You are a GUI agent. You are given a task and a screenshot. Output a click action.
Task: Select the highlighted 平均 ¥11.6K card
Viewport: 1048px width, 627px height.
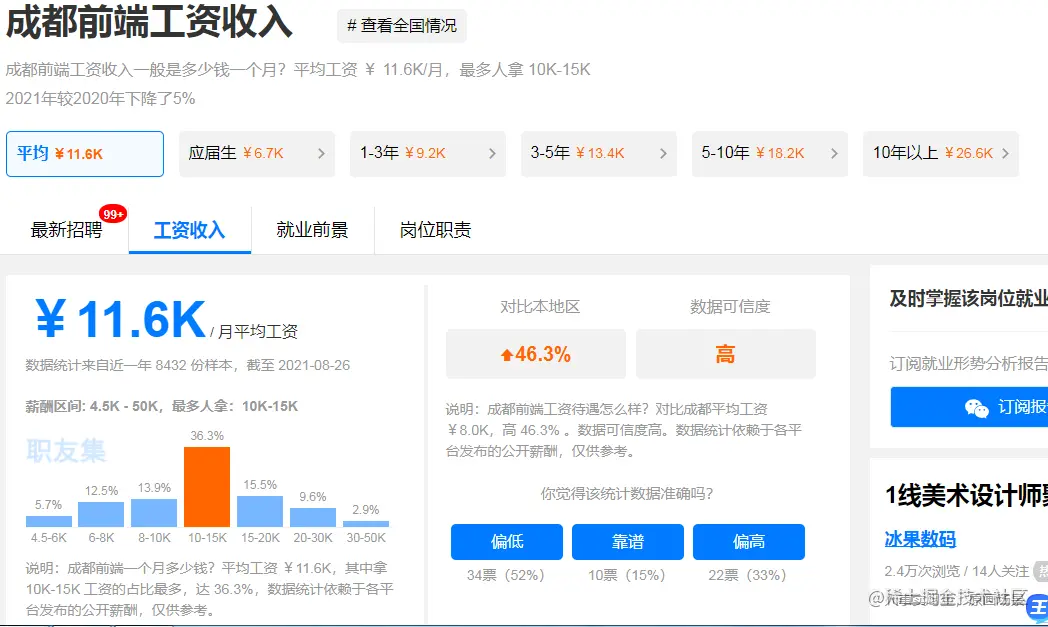pyautogui.click(x=85, y=154)
